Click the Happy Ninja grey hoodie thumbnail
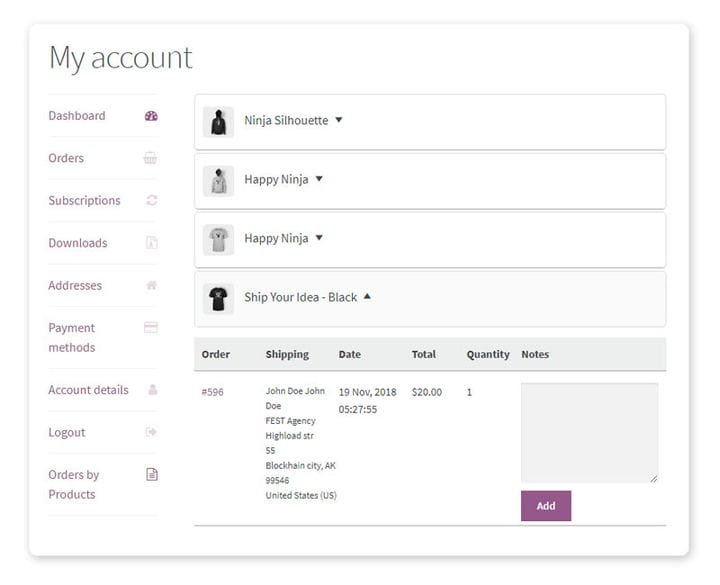 coord(219,181)
